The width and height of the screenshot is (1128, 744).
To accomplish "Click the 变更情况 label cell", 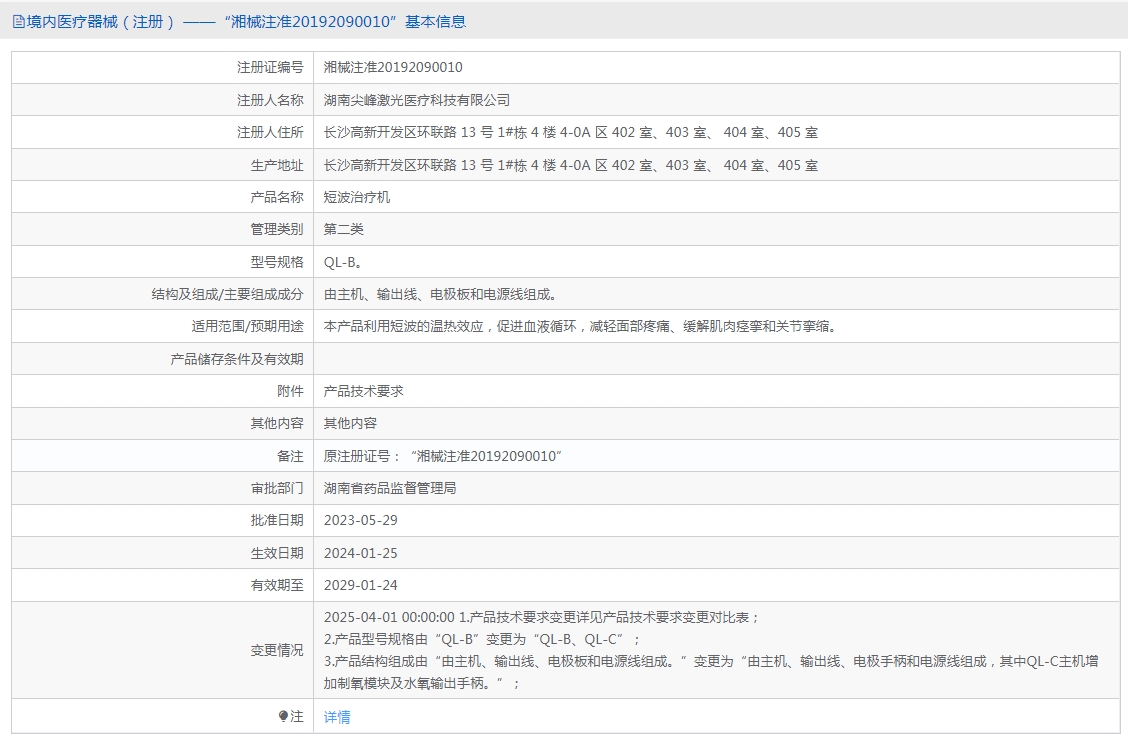I will click(x=163, y=650).
